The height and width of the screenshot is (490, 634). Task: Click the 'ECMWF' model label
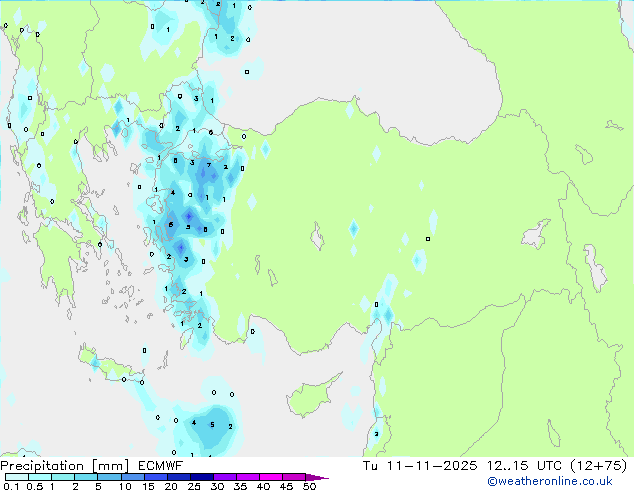161,466
